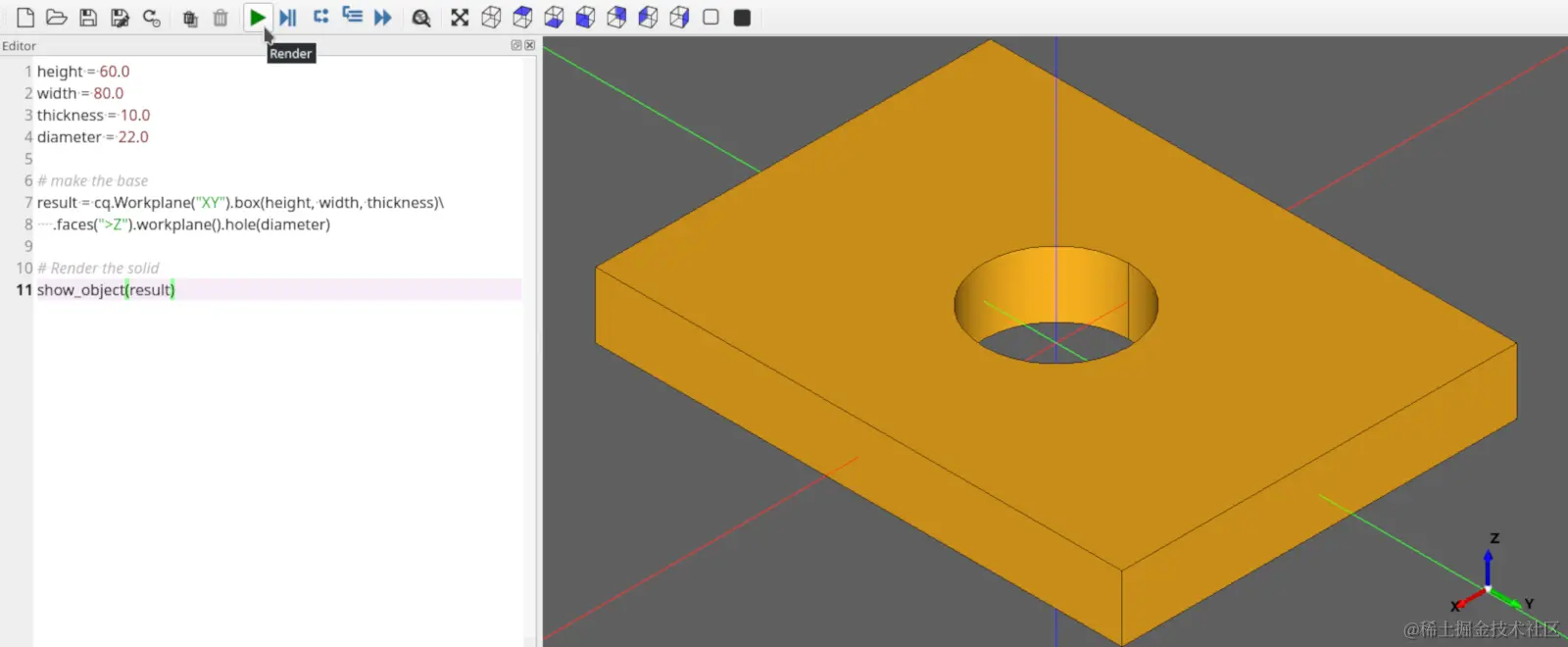
Task: Toggle the automatic reload and preview icon
Action: (151, 18)
